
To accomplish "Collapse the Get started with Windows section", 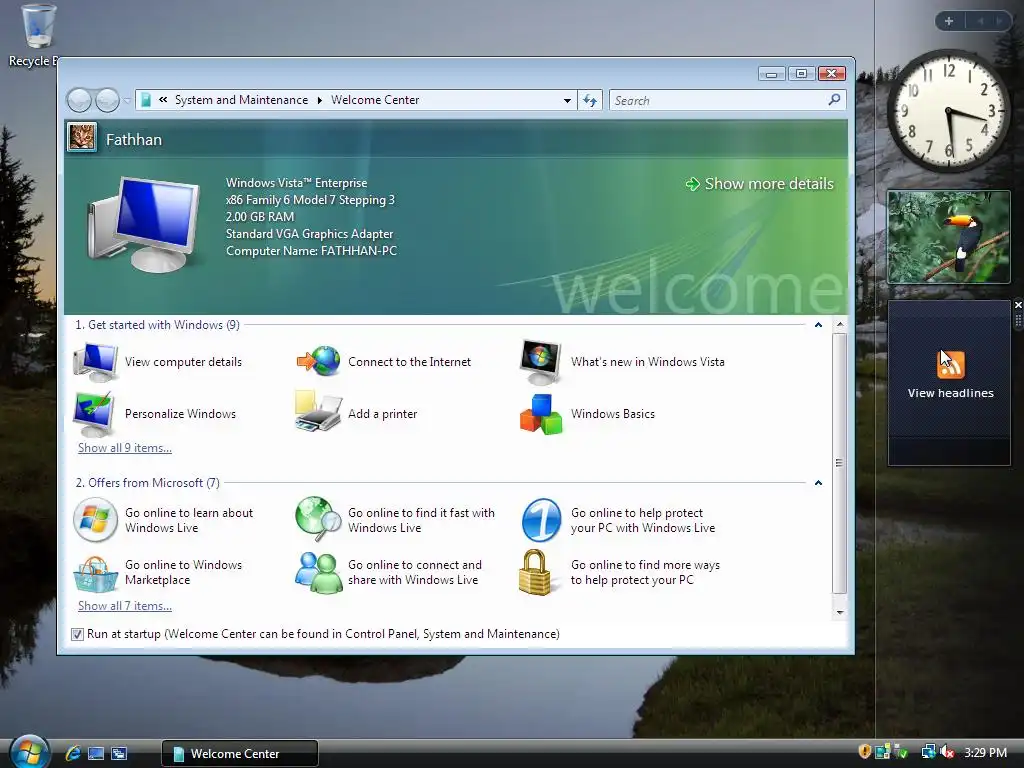I will (x=818, y=325).
